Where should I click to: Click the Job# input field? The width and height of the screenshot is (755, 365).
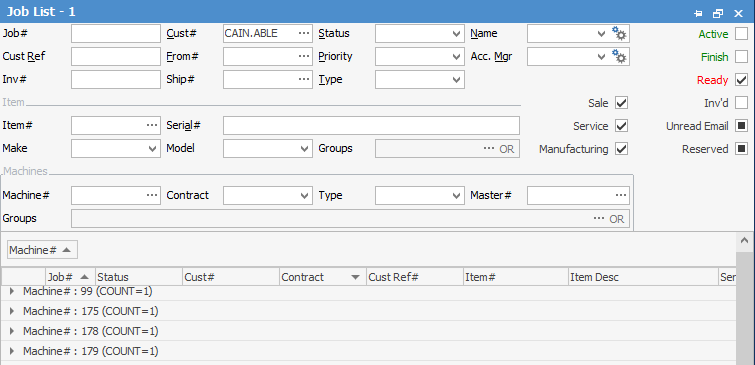tap(116, 34)
